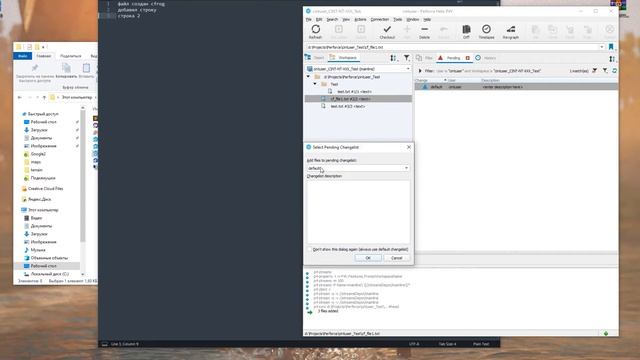
Task: Switch to the Files tab in right pane
Action: coord(424,58)
